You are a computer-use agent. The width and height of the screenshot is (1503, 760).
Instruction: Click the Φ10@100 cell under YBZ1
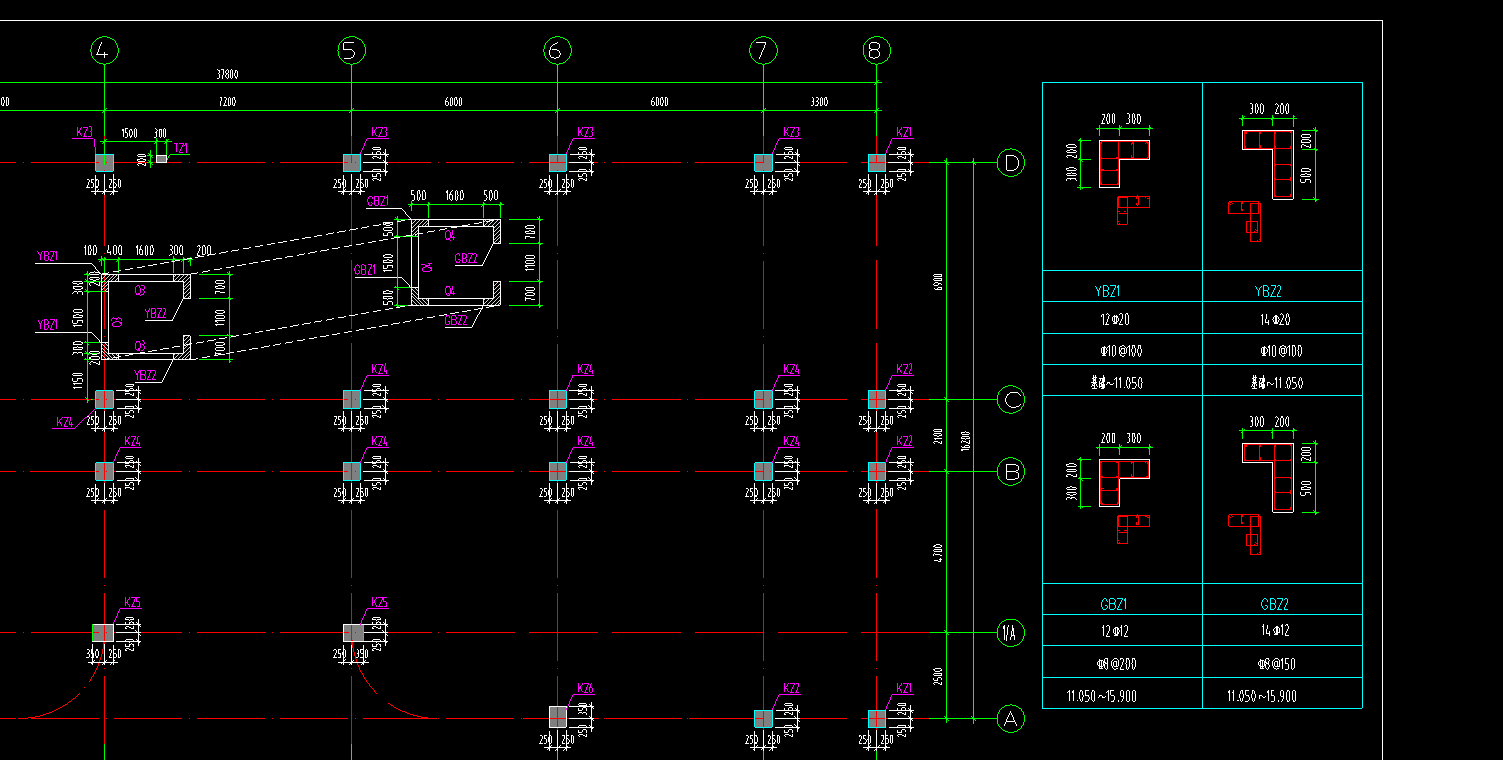point(1122,351)
